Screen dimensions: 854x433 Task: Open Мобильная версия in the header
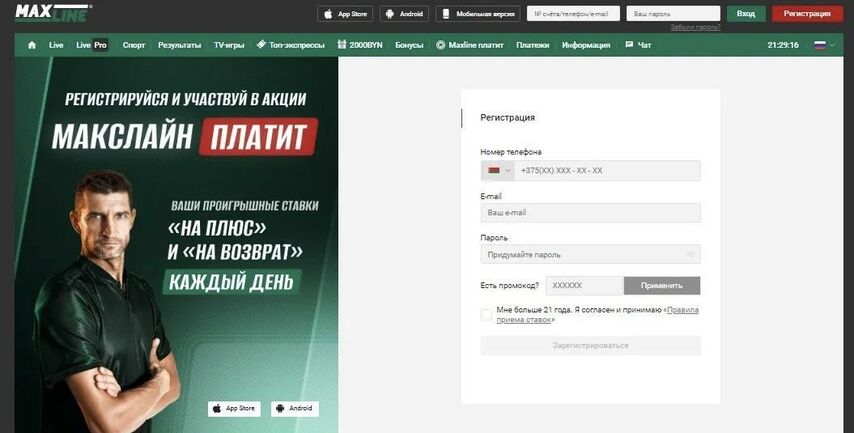tap(478, 14)
